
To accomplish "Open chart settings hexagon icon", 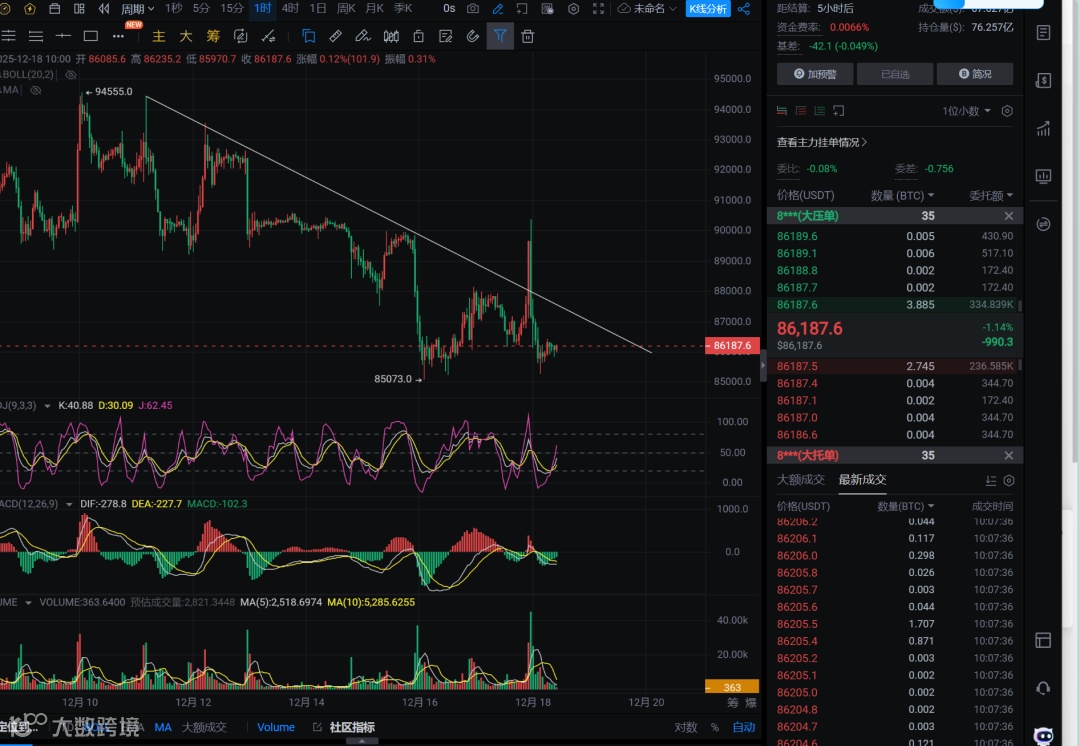I will pyautogui.click(x=573, y=8).
